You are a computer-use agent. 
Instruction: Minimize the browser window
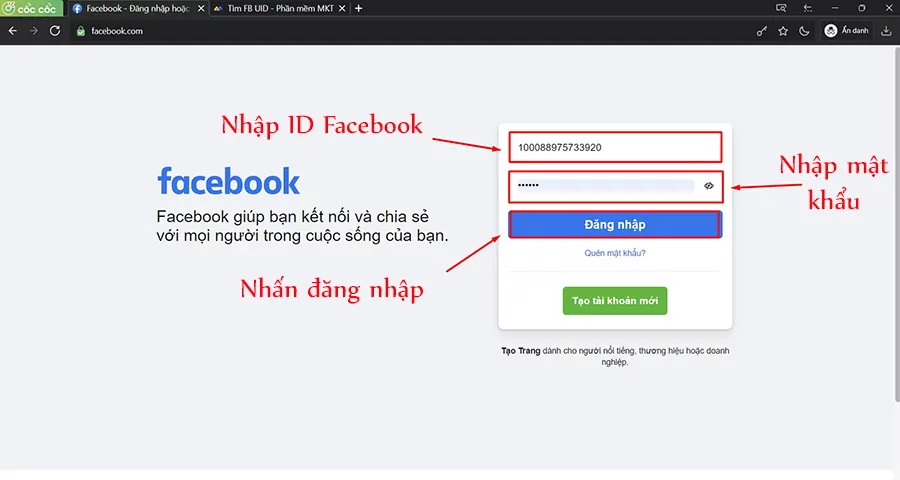pyautogui.click(x=835, y=8)
